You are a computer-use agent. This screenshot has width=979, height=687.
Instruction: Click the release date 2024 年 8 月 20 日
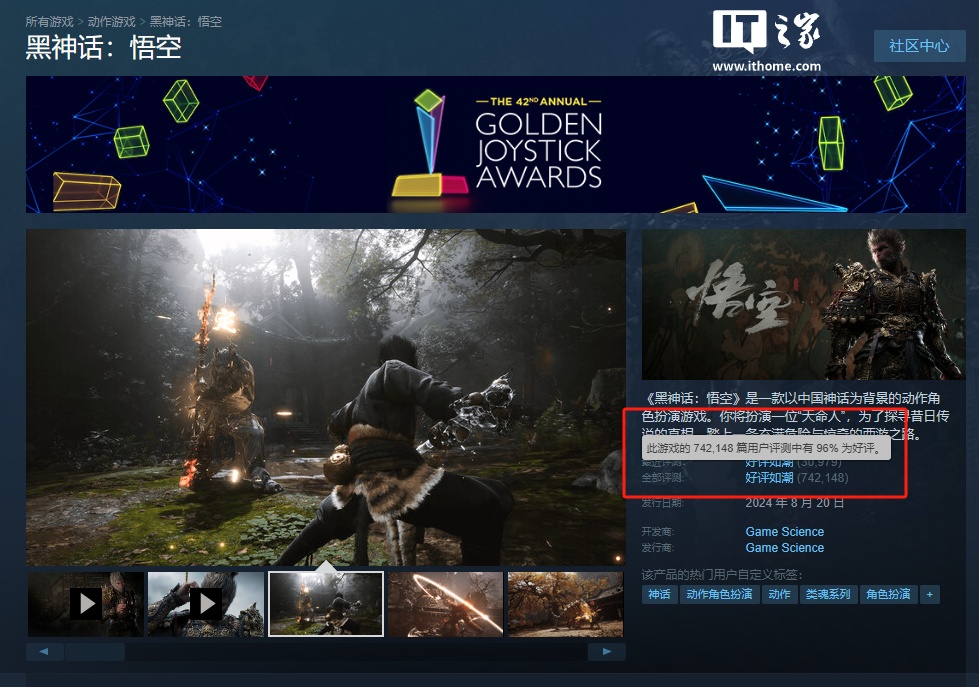pos(795,503)
